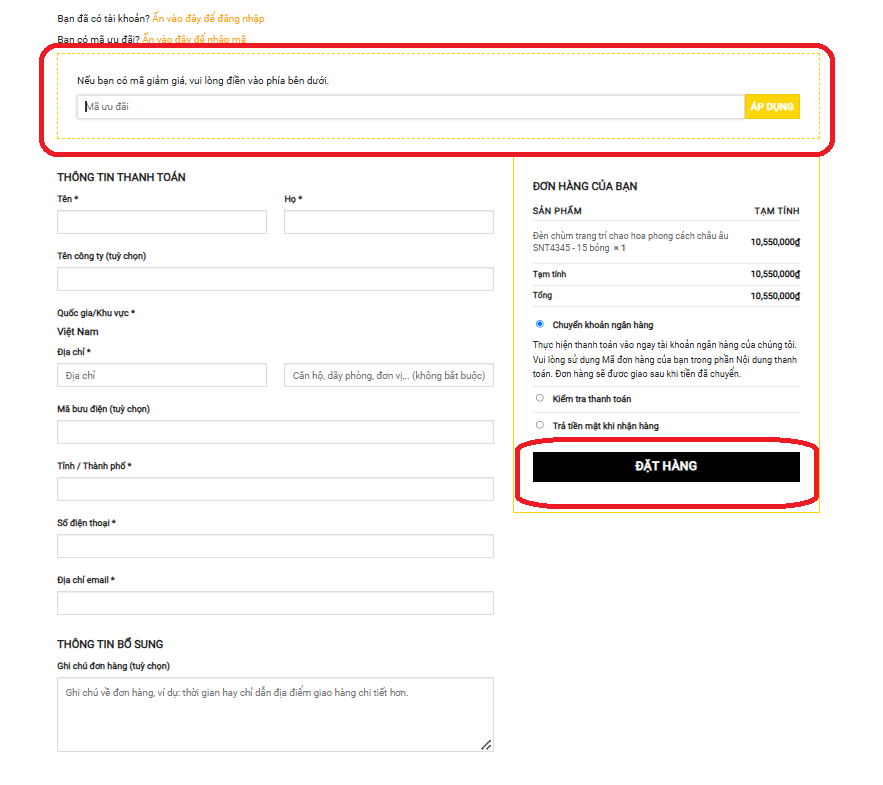The image size is (883, 785).
Task: Select the 'Tỉnh / Thành phố' field
Action: point(275,489)
